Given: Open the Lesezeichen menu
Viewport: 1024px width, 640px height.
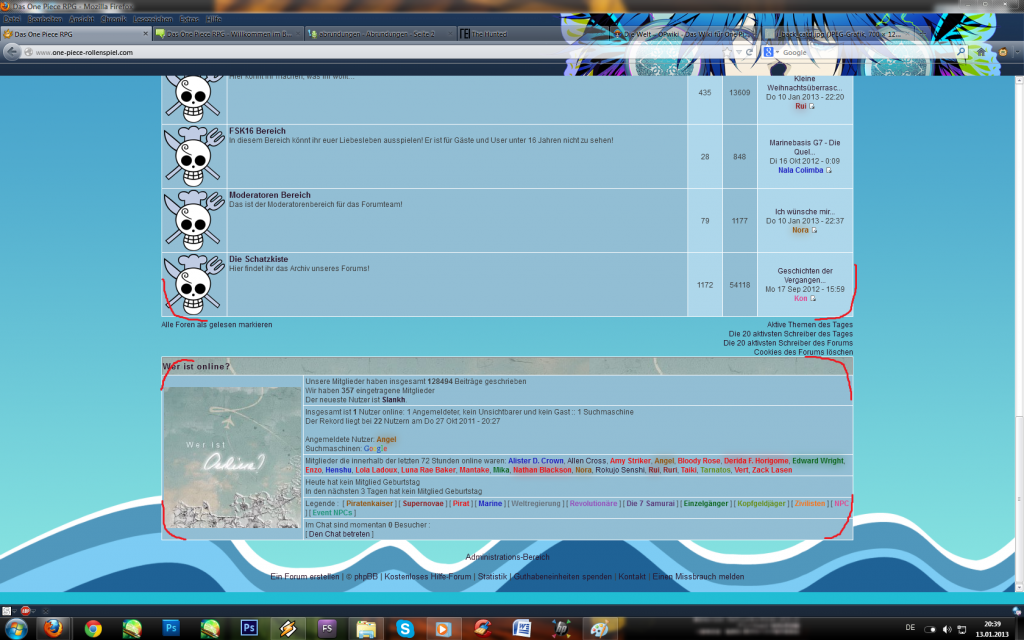Looking at the screenshot, I should [x=153, y=19].
